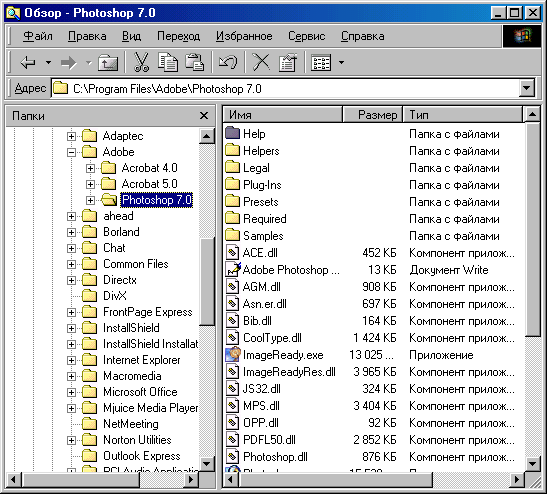Click folder tree scroll up arrow
Image resolution: width=547 pixels, height=494 pixels.
(x=207, y=136)
